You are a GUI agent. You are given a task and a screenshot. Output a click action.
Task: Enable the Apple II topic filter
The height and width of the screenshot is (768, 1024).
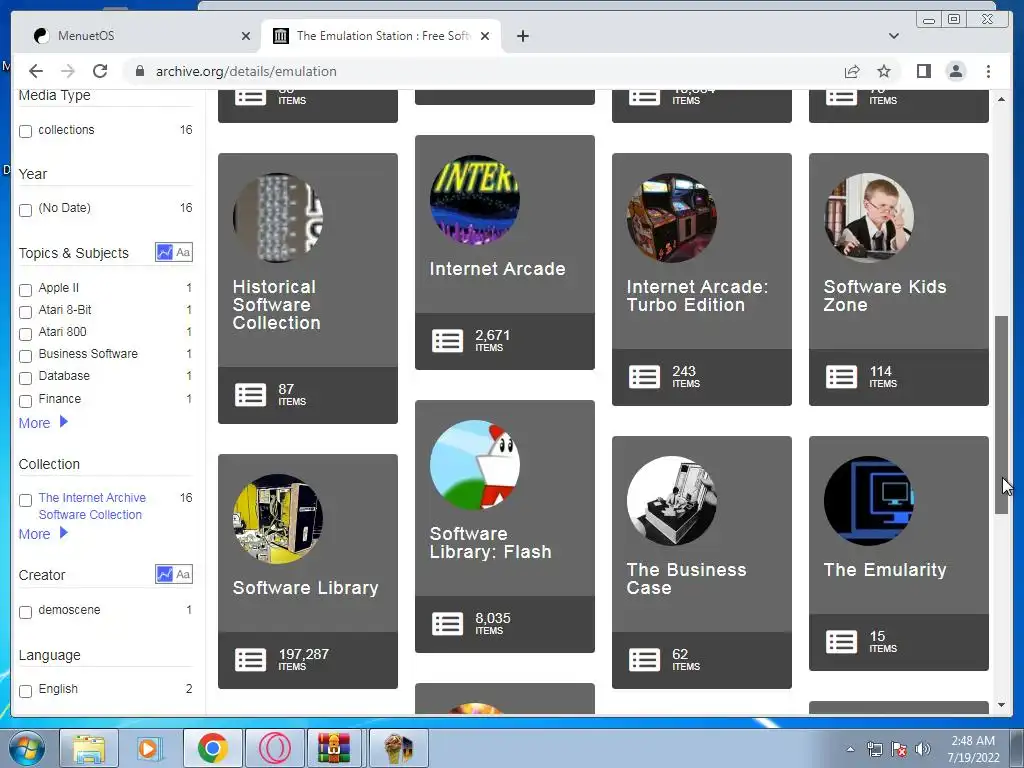coord(25,290)
